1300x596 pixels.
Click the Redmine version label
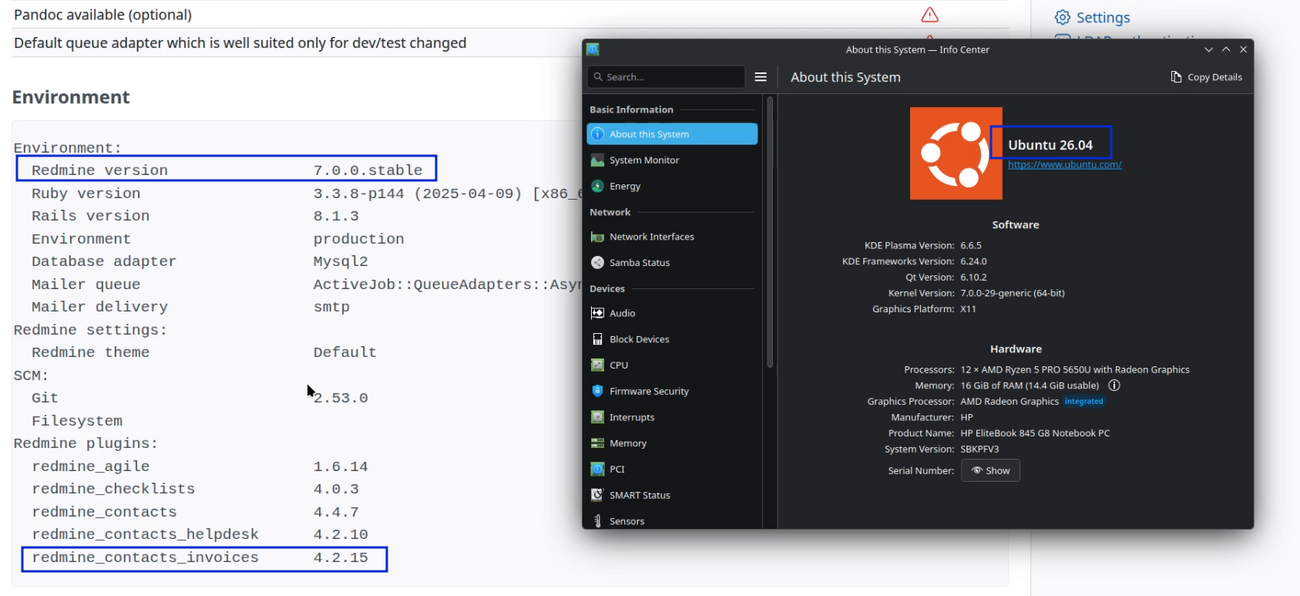tap(100, 170)
